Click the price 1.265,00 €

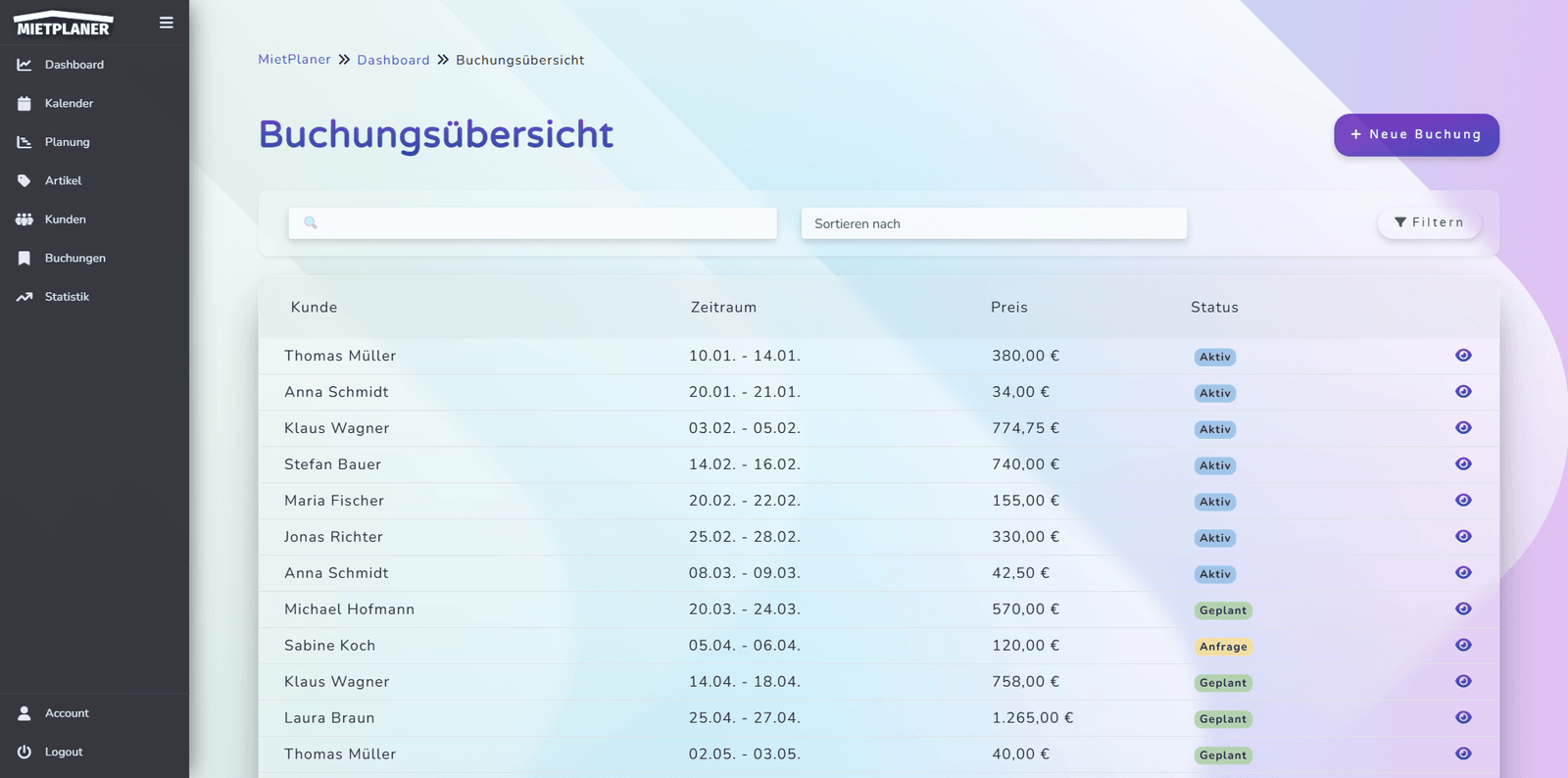point(1033,718)
